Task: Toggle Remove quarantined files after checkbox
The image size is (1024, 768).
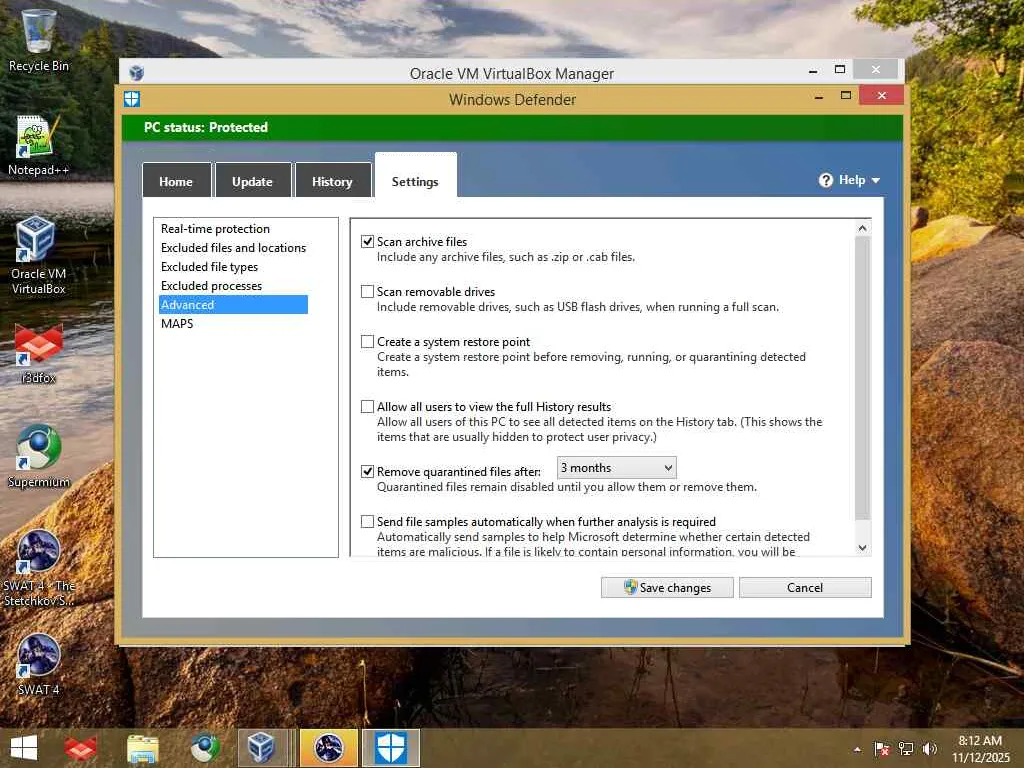Action: coord(368,472)
